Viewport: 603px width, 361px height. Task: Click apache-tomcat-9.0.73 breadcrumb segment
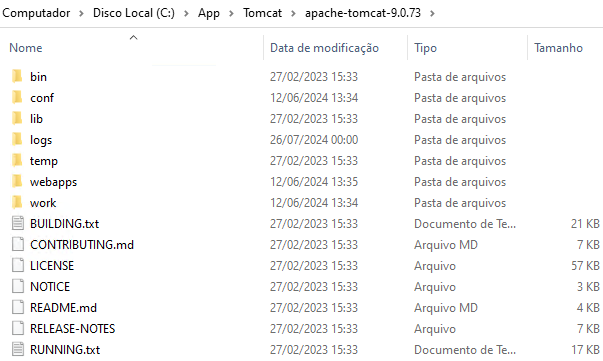(363, 13)
